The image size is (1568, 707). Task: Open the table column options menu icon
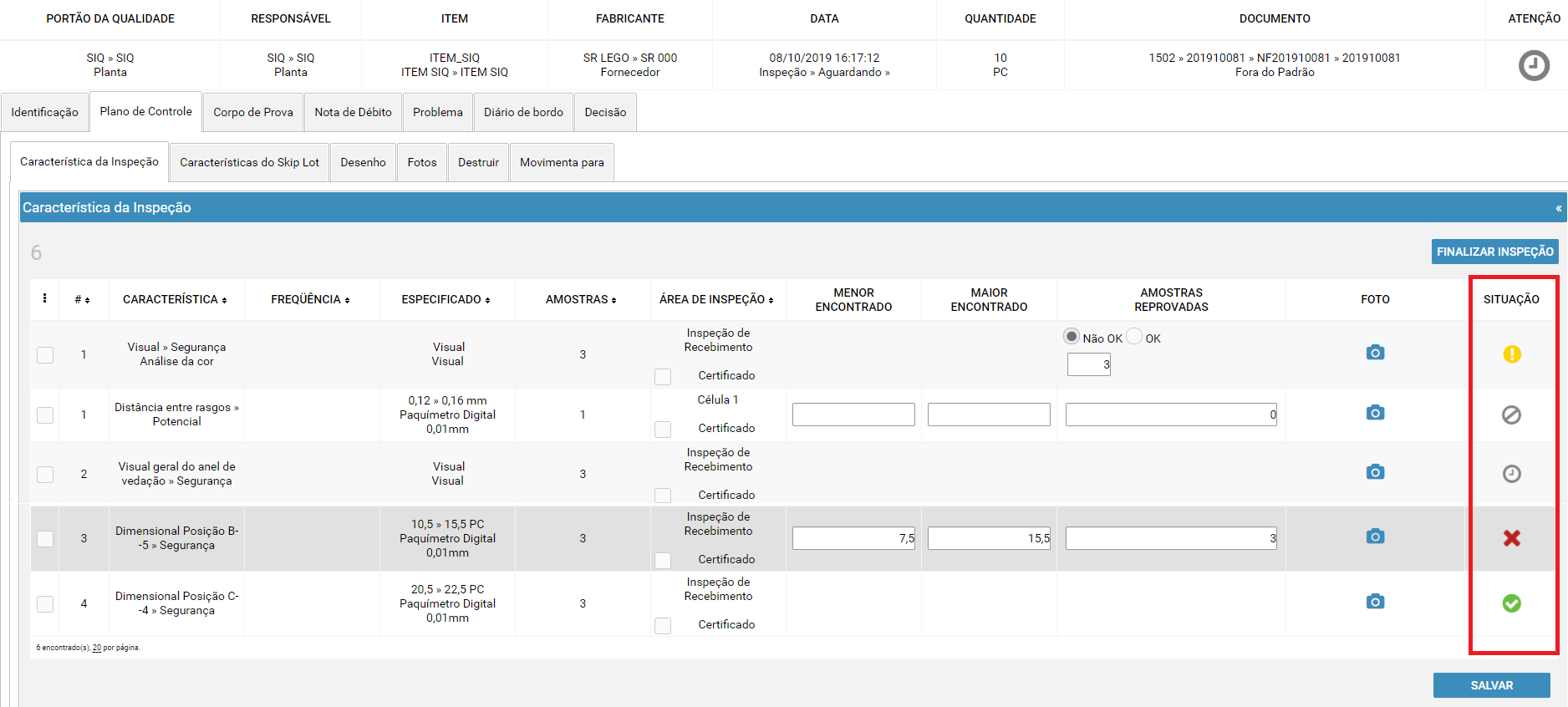(x=44, y=298)
